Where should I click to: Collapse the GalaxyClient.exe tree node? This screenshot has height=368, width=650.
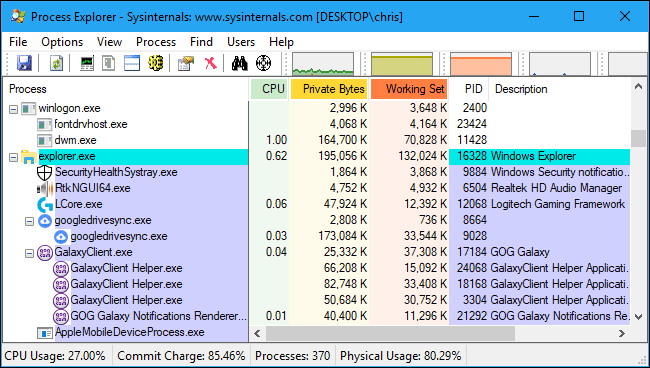29,253
